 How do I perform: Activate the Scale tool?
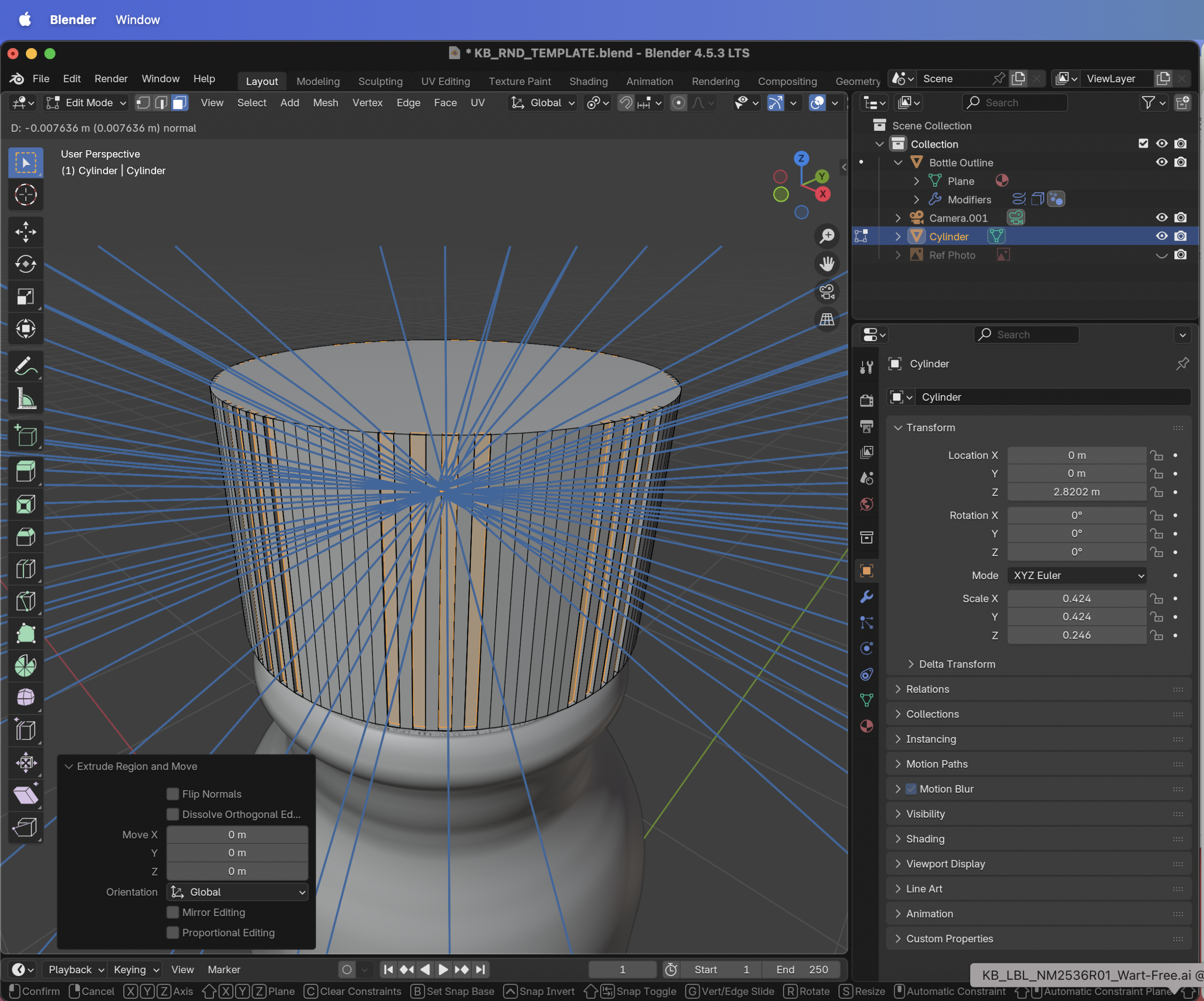25,296
